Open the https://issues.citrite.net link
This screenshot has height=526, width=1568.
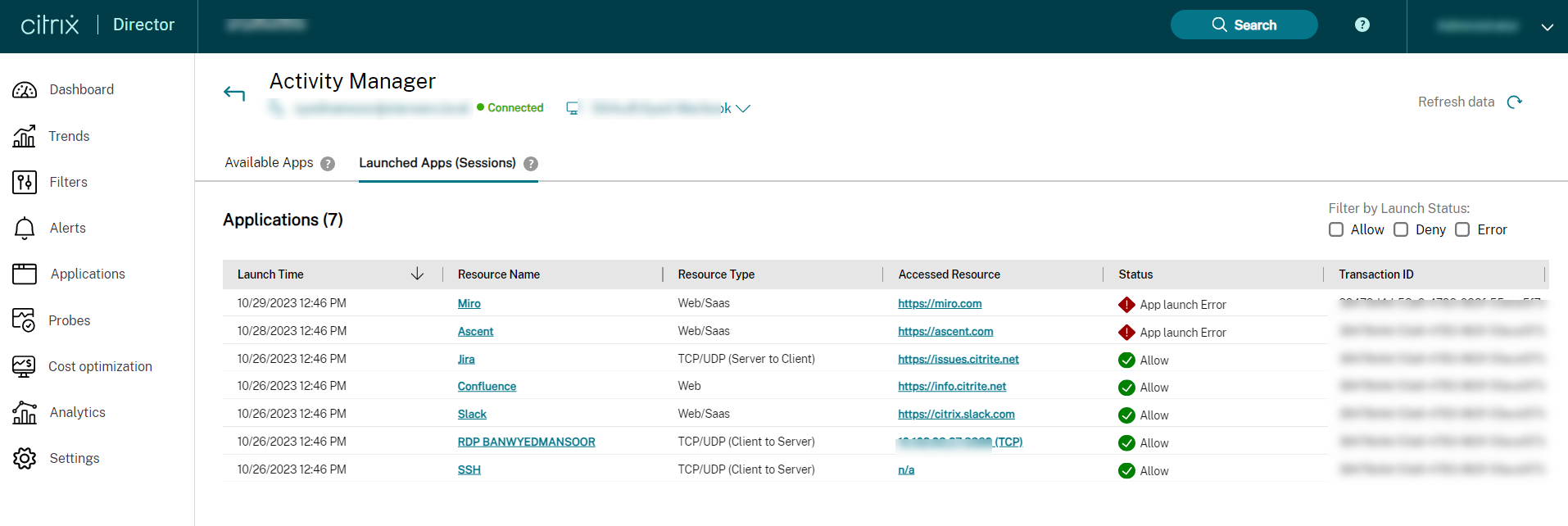tap(958, 359)
